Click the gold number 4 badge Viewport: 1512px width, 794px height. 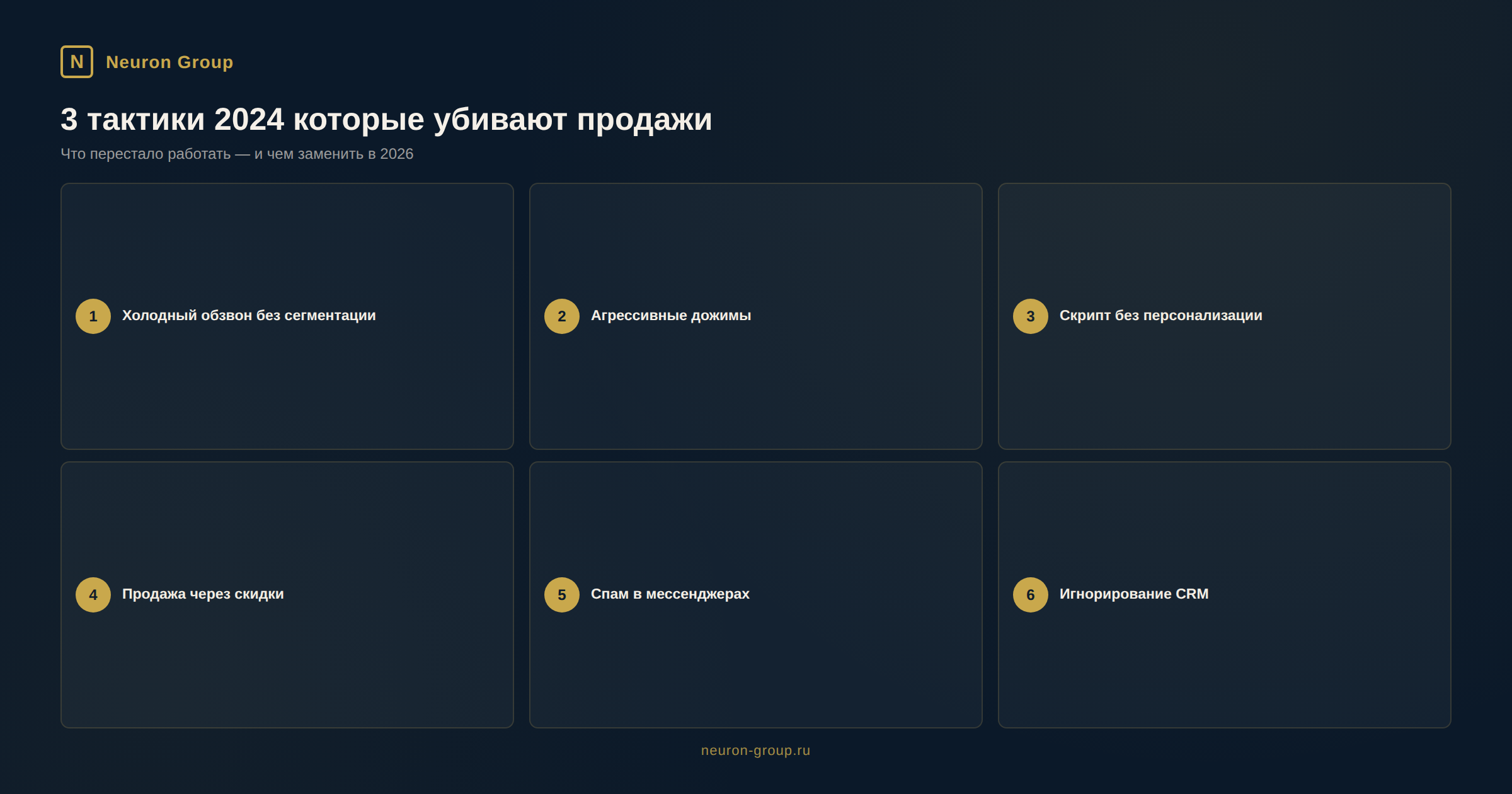tap(93, 595)
